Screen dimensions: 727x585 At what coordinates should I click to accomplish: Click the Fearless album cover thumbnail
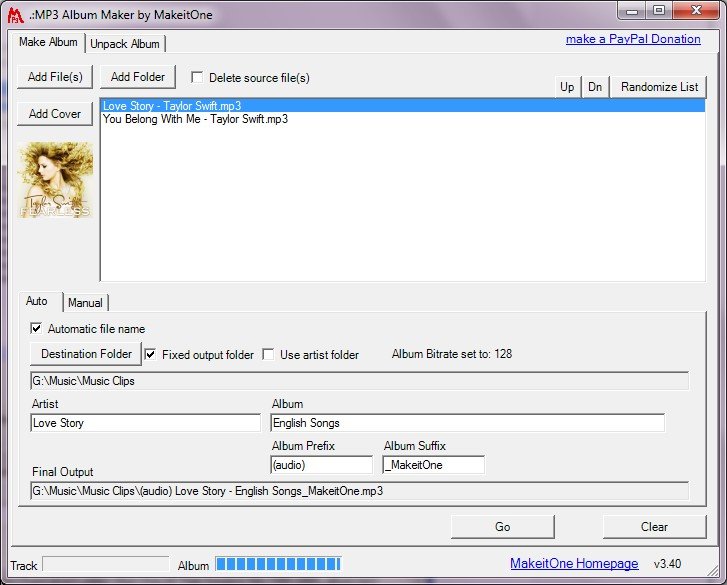tap(55, 180)
